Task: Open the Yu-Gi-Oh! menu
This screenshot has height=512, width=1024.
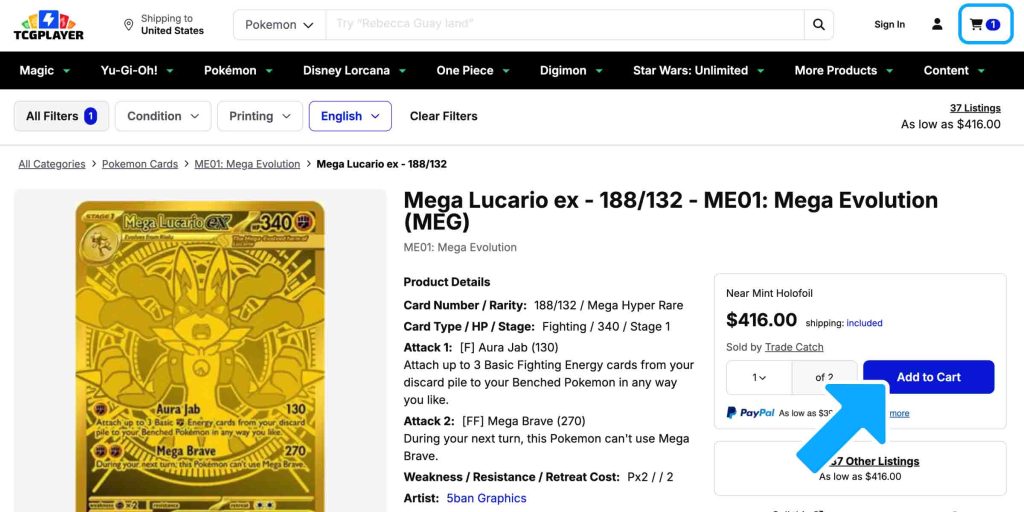Action: click(x=137, y=71)
